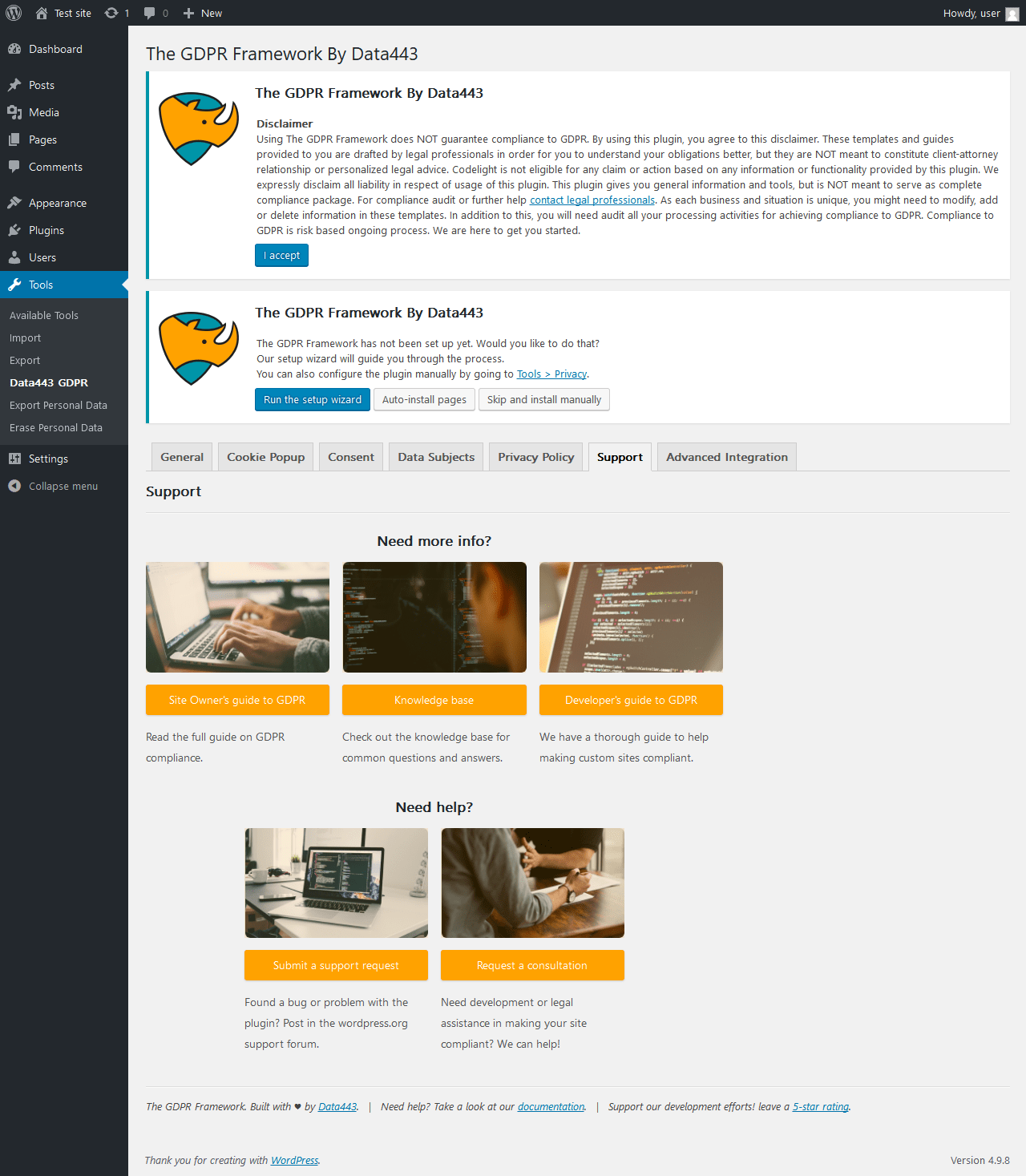Click the Settings sliders icon

(14, 459)
